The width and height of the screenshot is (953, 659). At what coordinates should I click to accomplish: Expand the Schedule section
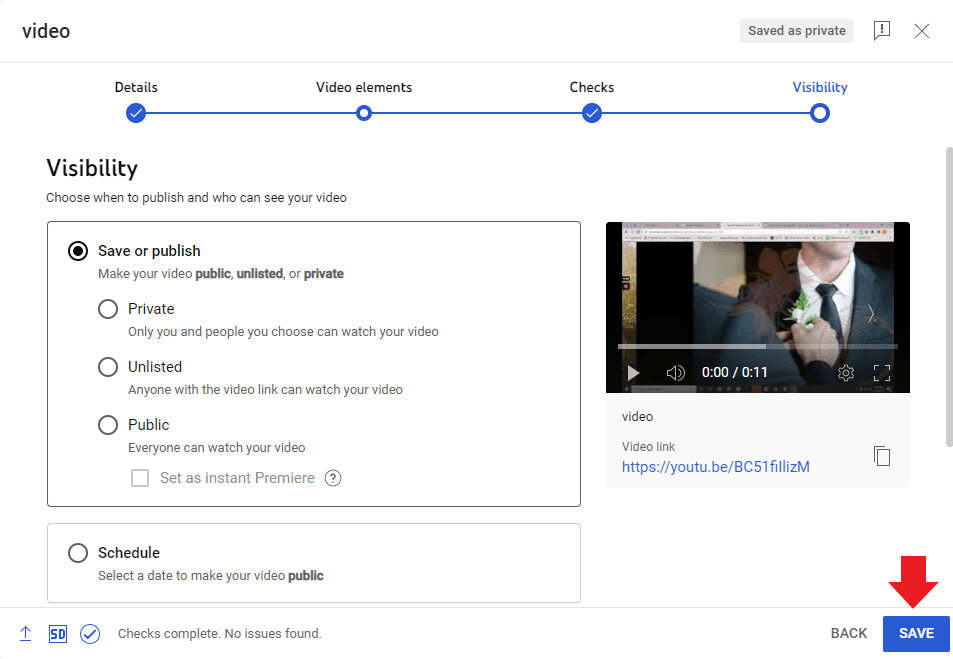click(78, 553)
